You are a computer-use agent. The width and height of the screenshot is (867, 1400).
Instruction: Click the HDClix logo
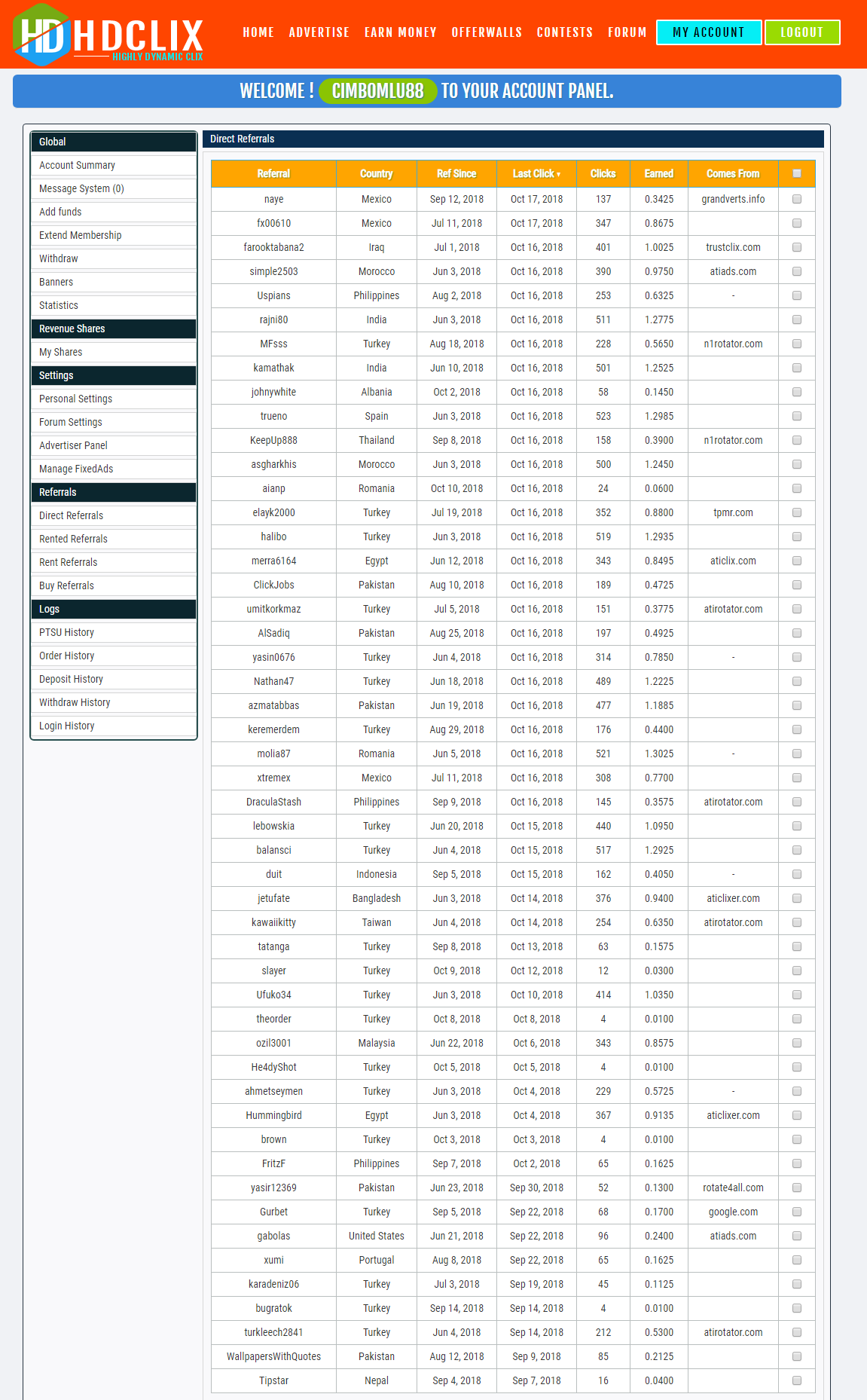click(x=108, y=34)
